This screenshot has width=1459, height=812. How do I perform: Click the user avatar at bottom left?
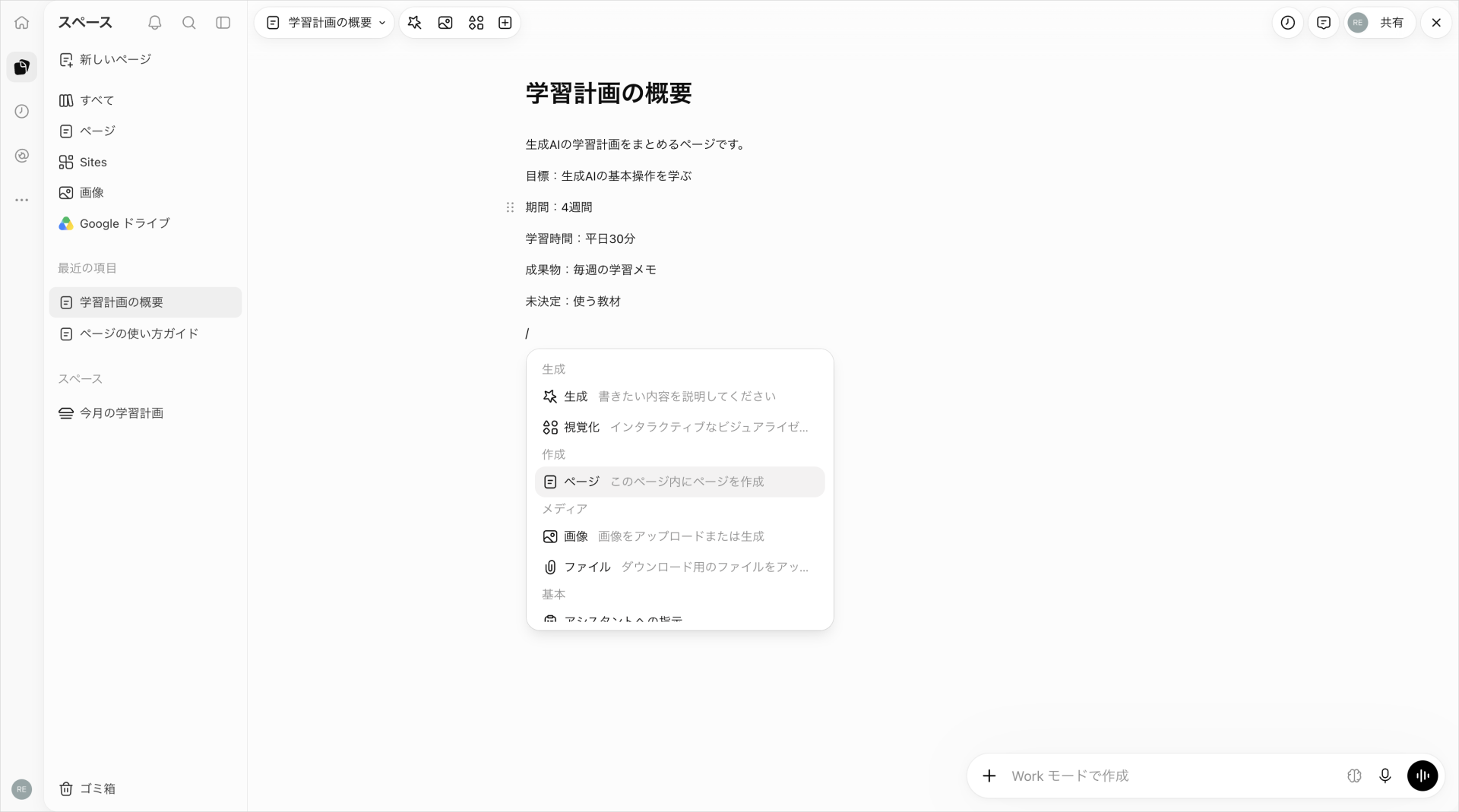click(22, 789)
